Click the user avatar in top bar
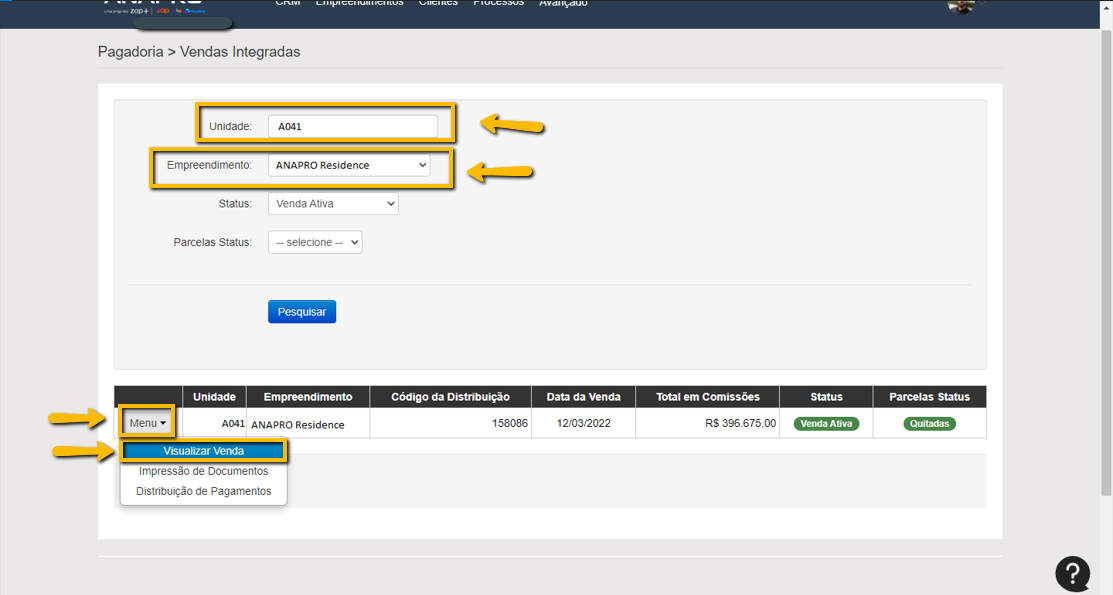Viewport: 1113px width, 595px height. pos(961,6)
